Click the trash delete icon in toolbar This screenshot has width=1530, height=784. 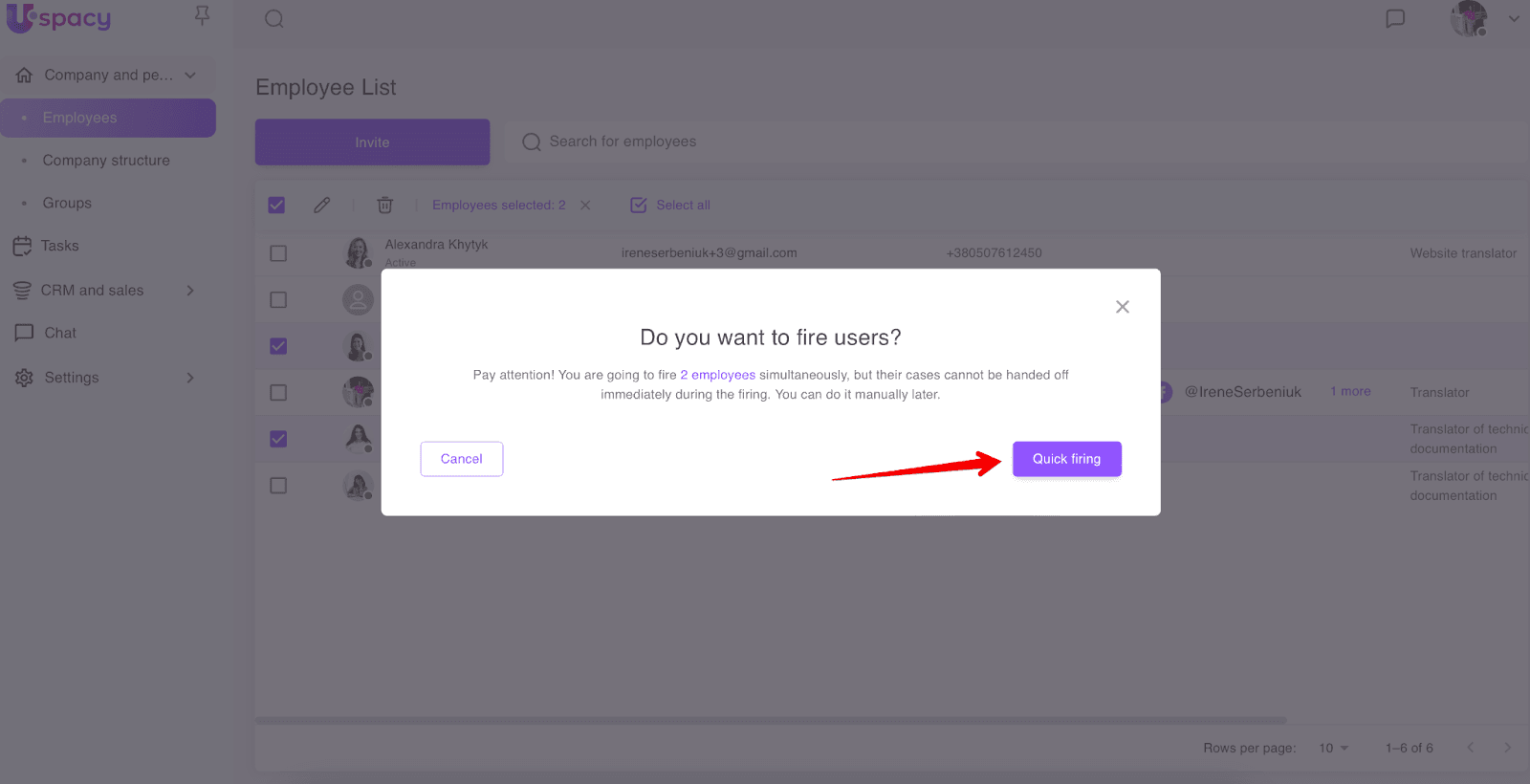point(384,205)
